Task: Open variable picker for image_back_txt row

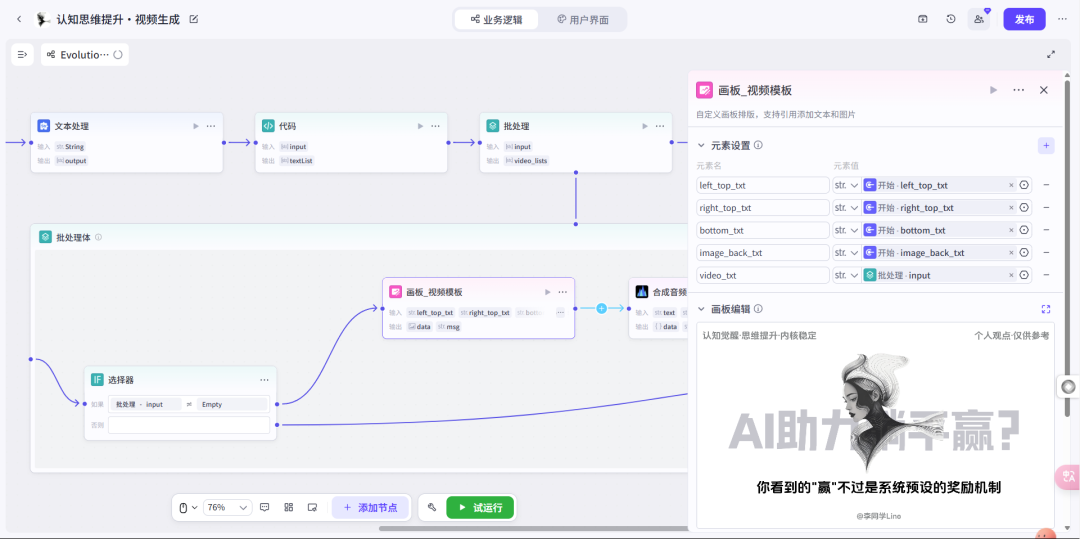Action: click(x=1024, y=253)
